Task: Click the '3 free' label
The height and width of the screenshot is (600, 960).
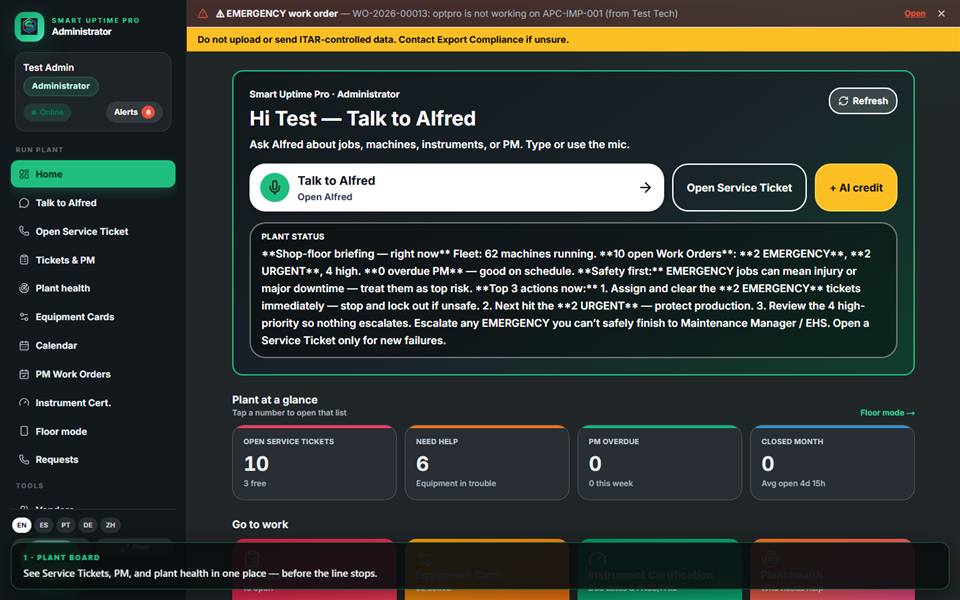Action: pyautogui.click(x=255, y=483)
